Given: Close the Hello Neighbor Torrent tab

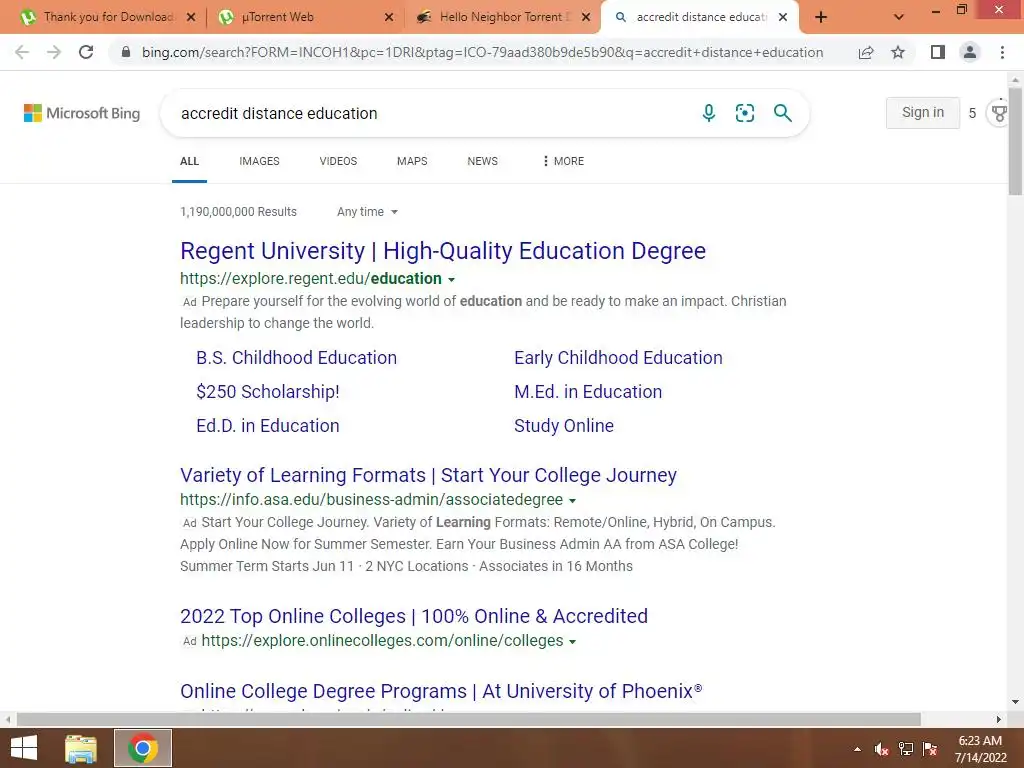Looking at the screenshot, I should click(586, 17).
